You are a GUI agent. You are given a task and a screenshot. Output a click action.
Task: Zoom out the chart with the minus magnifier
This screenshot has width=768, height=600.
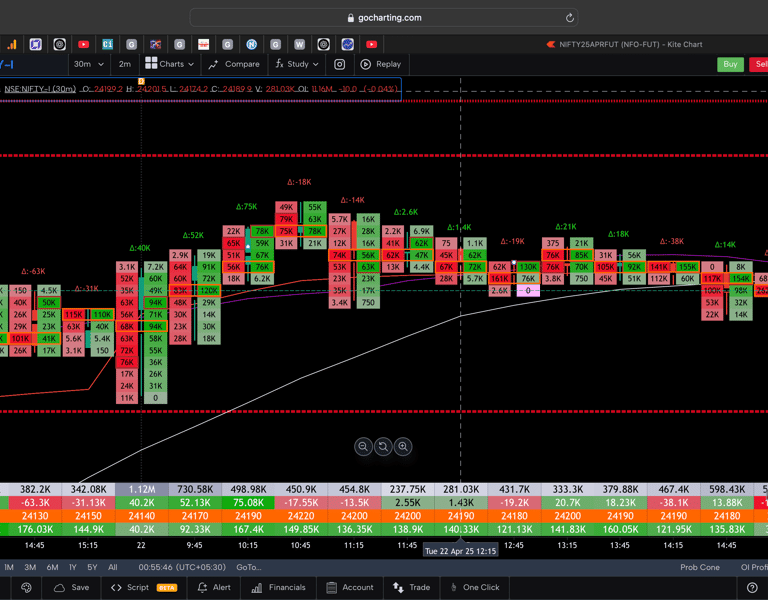(363, 446)
